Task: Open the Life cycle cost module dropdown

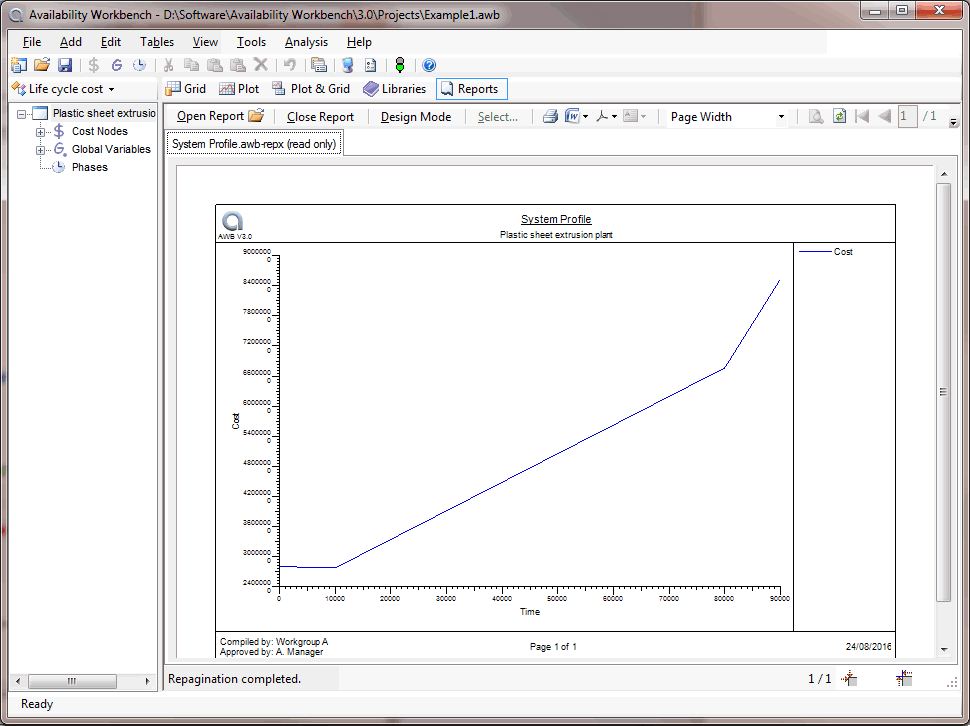Action: (62, 89)
